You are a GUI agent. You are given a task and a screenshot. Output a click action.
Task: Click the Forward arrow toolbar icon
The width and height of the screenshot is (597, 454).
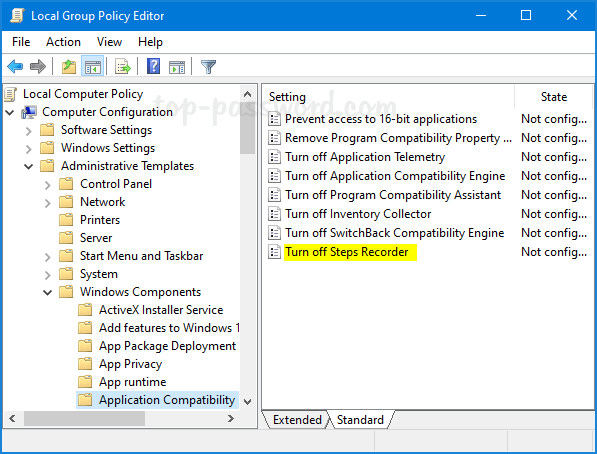point(38,67)
